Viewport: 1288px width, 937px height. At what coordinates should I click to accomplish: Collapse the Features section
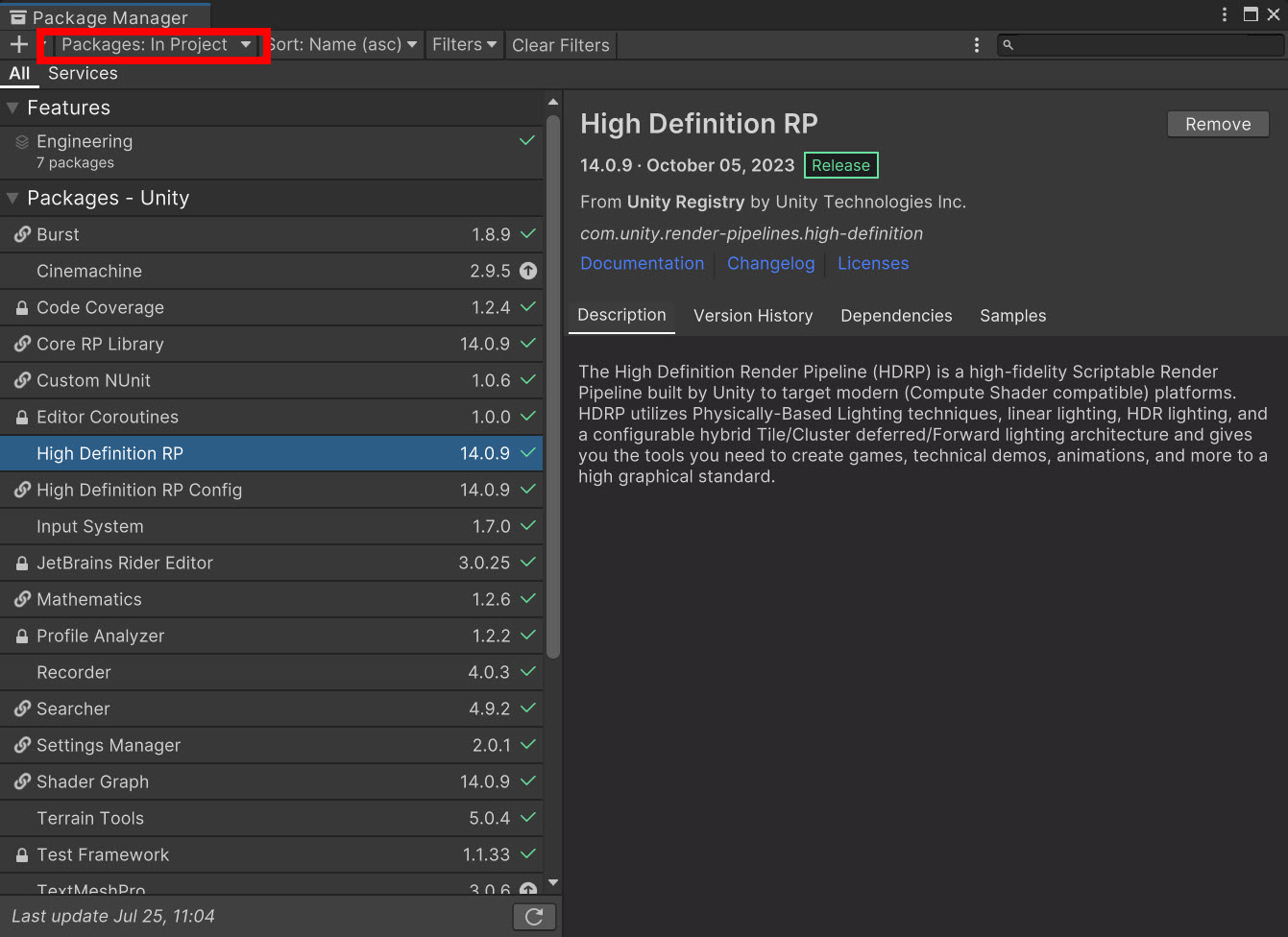coord(12,108)
